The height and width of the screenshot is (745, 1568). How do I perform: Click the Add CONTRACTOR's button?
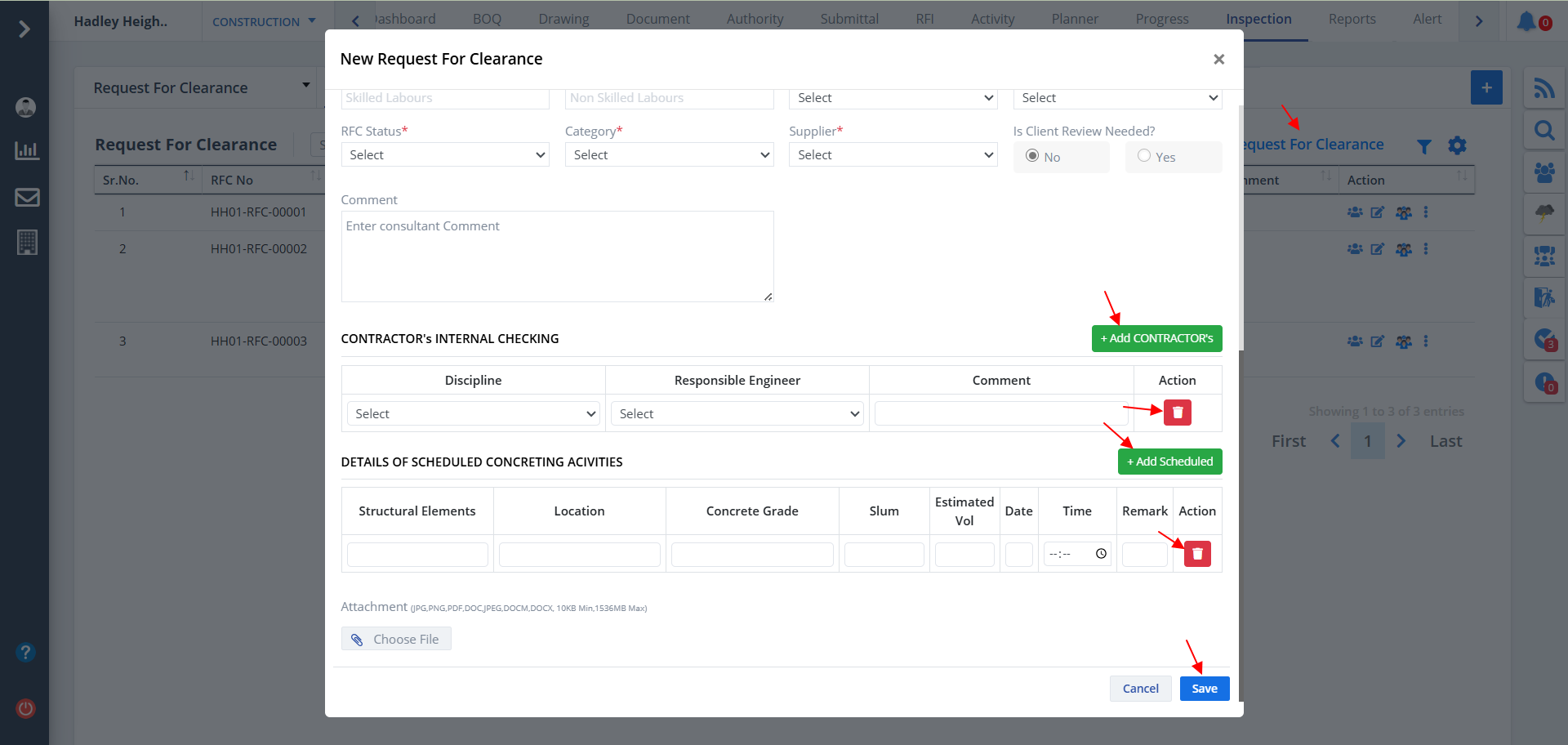(x=1156, y=338)
